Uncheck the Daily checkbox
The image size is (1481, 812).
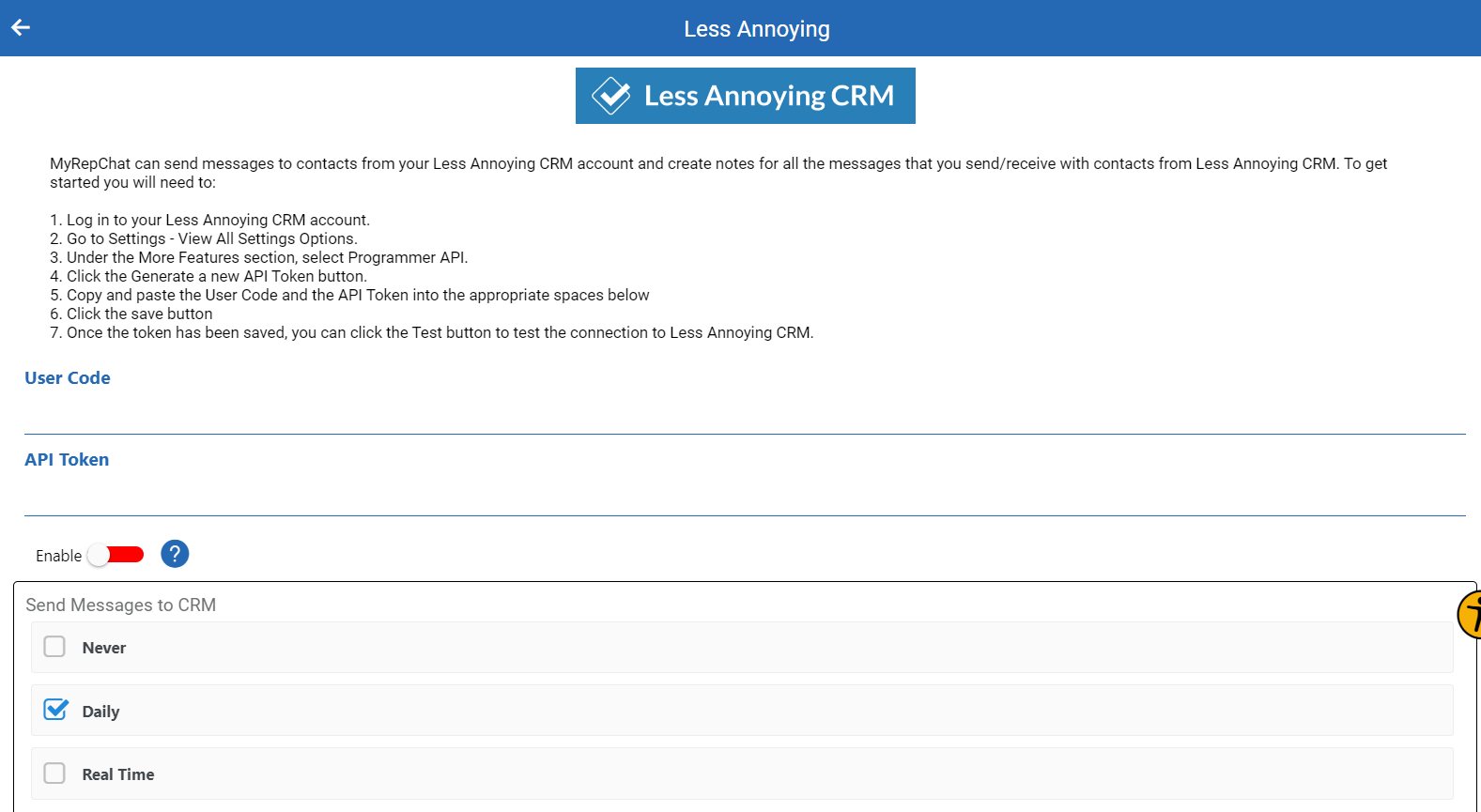[x=55, y=710]
